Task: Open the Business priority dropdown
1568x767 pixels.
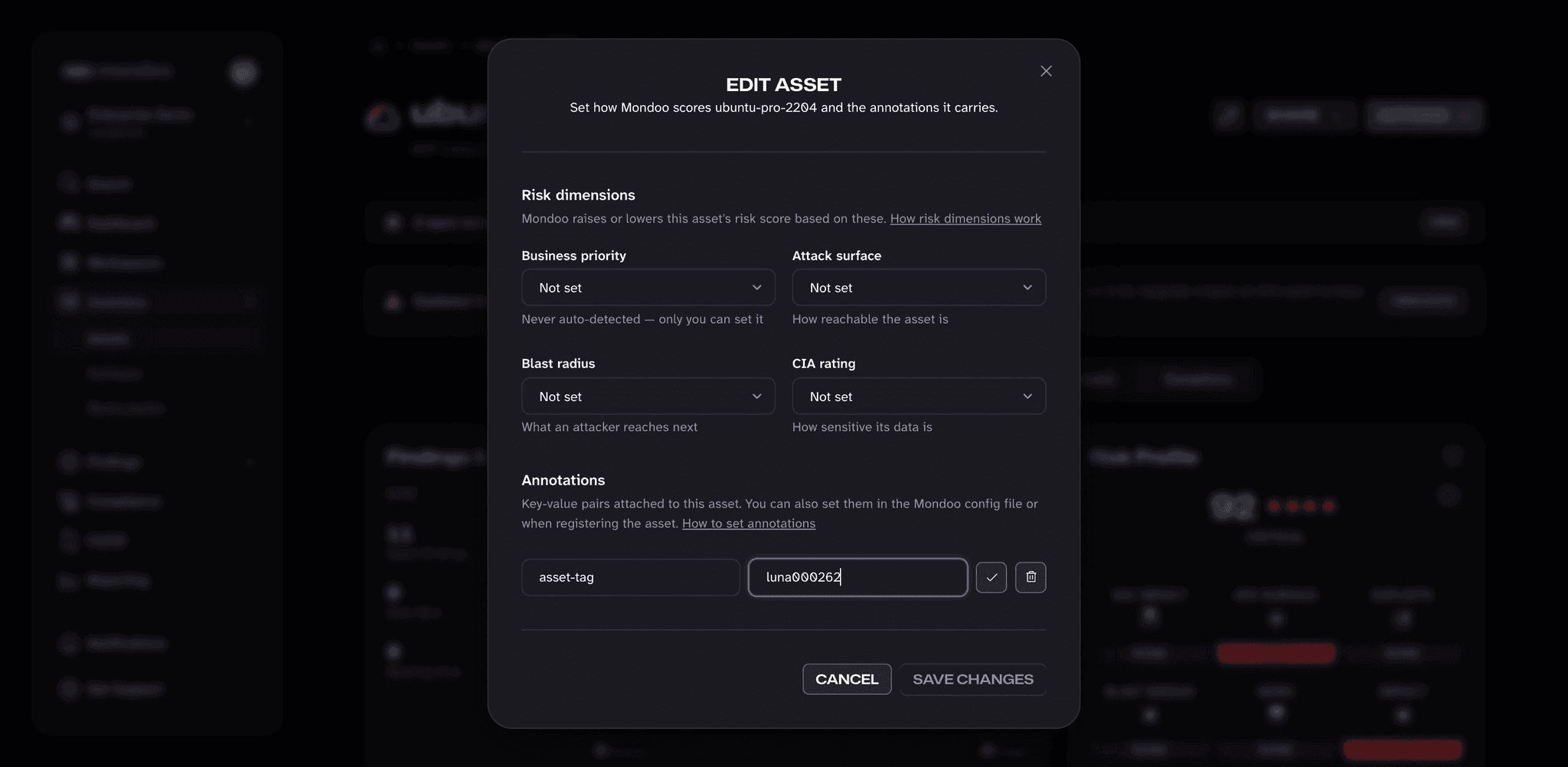Action: pyautogui.click(x=648, y=288)
